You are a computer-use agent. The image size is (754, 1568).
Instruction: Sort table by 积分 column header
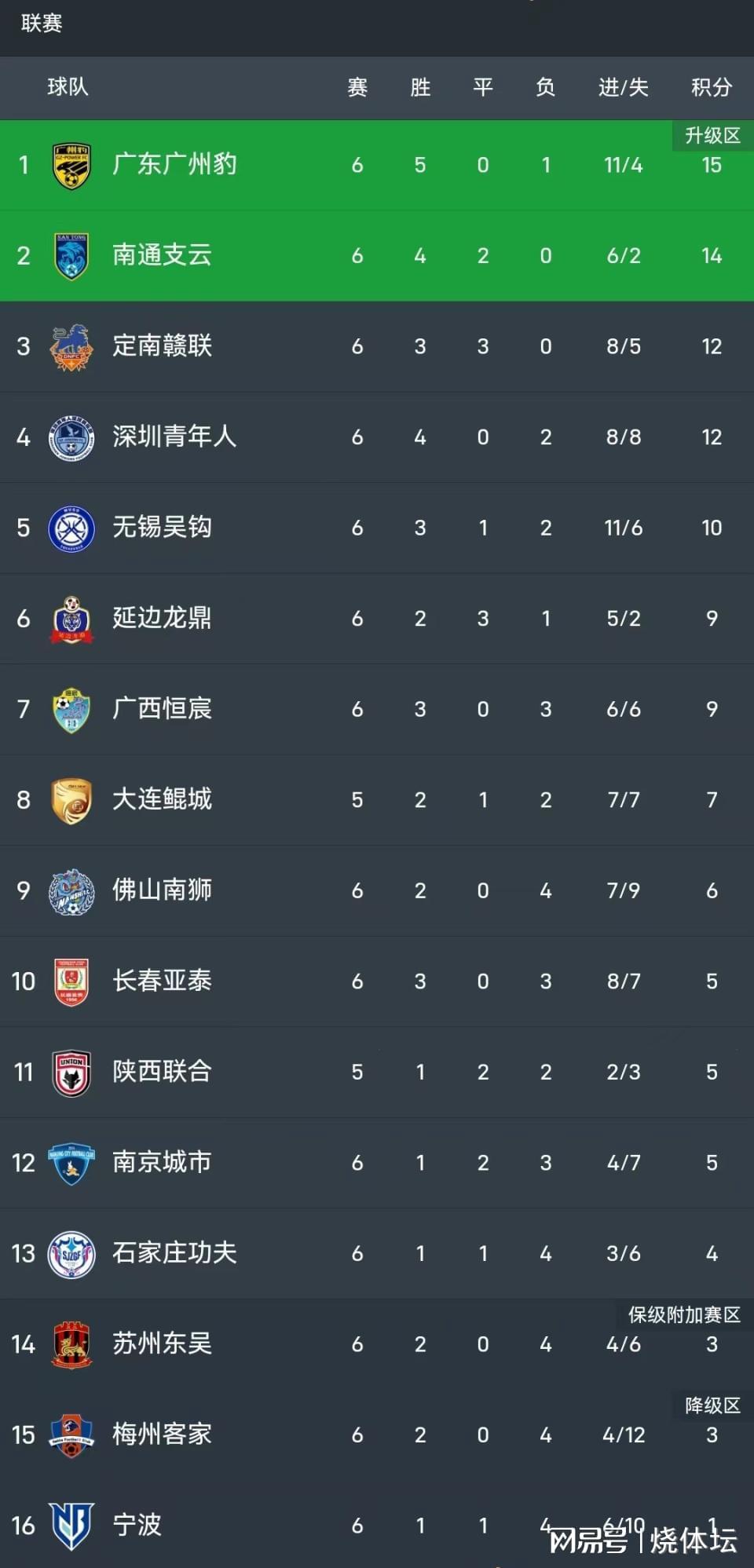click(x=712, y=87)
